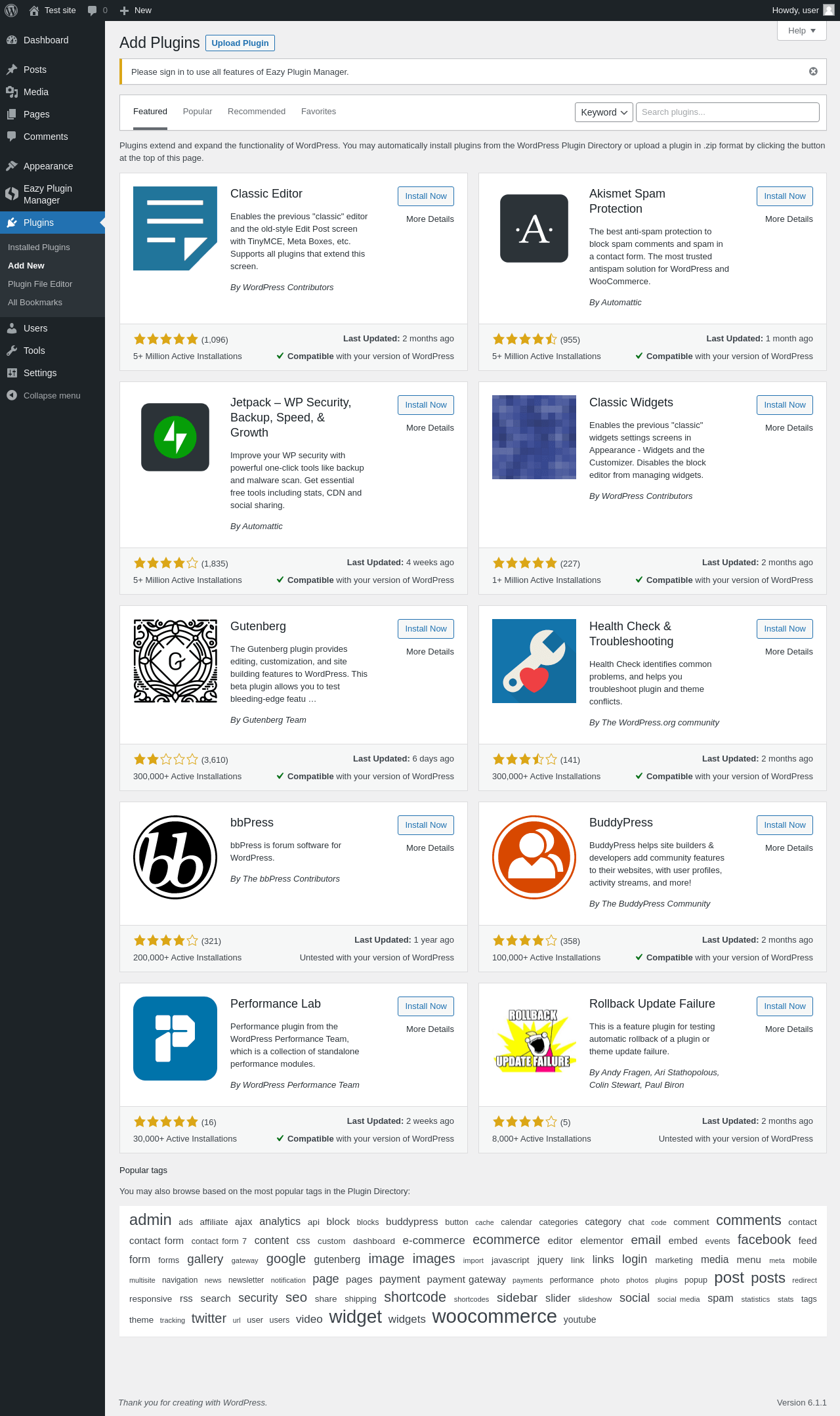Click the Rollback Update Failure plugin image
This screenshot has height=1416, width=840.
[534, 1039]
